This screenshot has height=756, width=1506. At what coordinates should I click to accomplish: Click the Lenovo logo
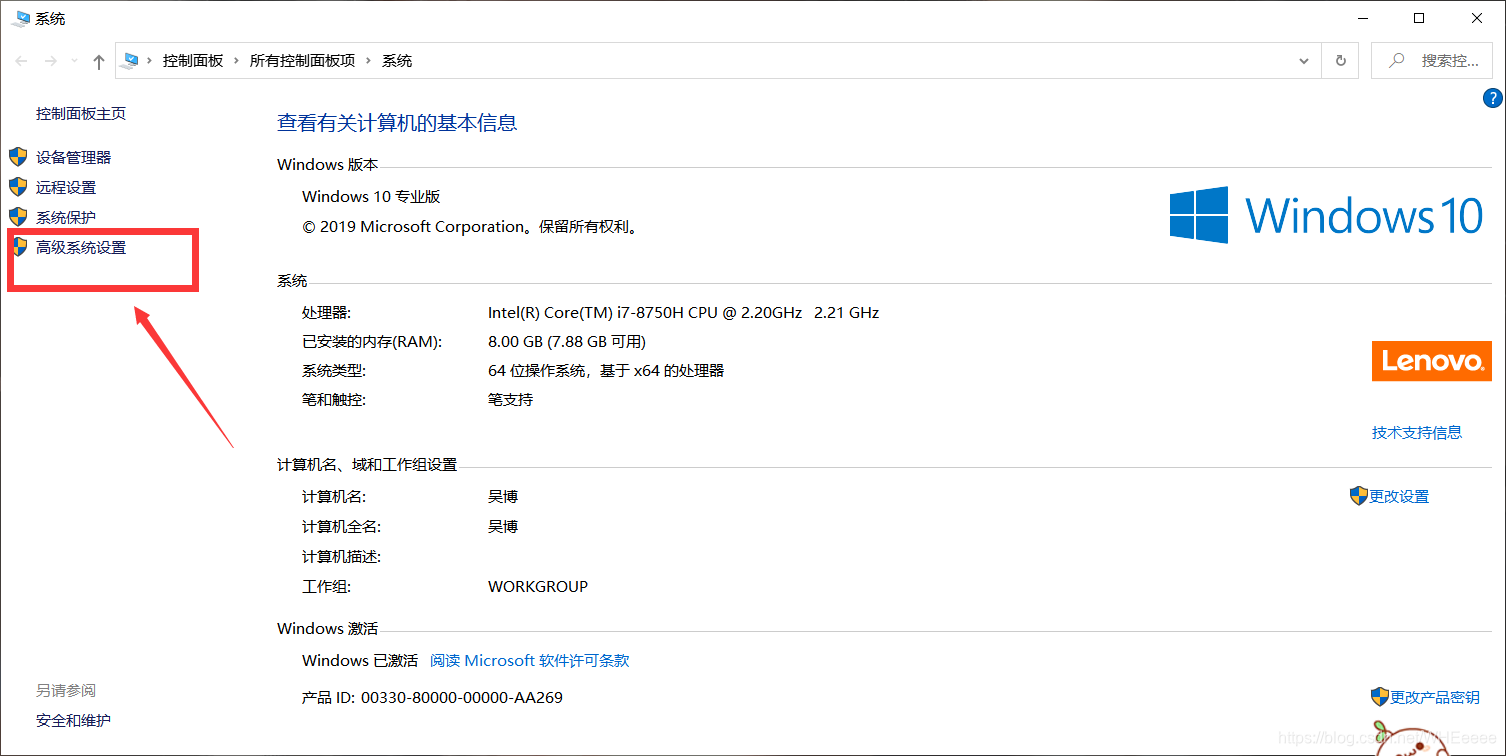(1431, 361)
